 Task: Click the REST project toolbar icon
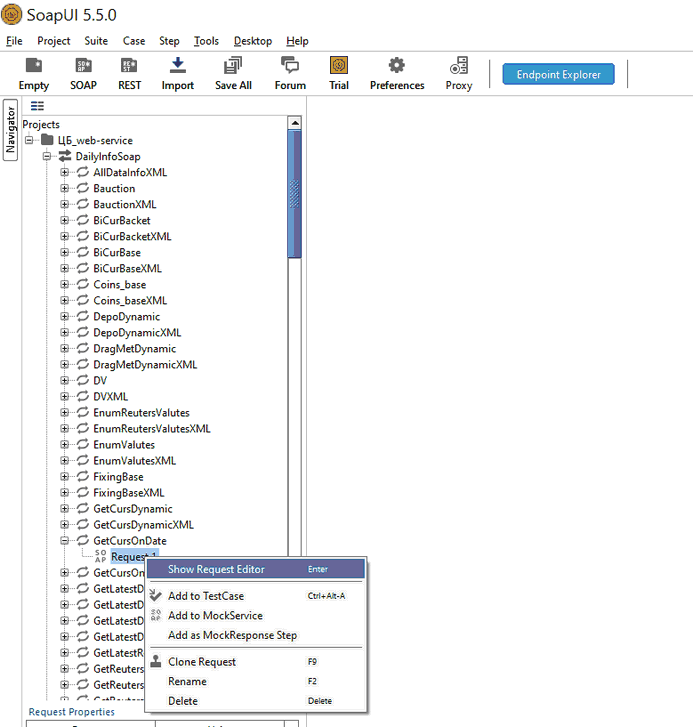[x=129, y=65]
